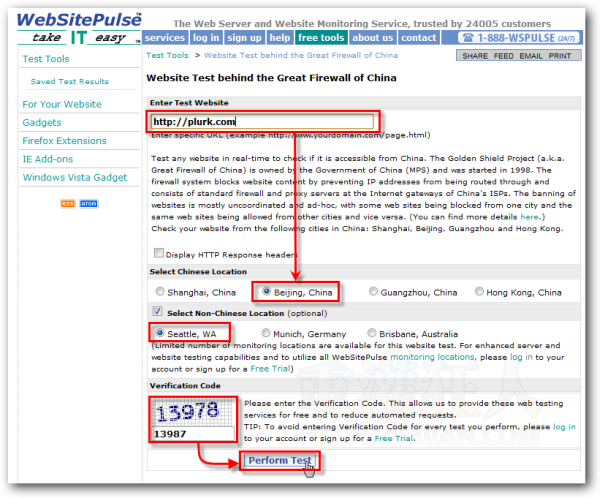This screenshot has width=600, height=498.
Task: Open the help menu item
Action: pos(280,38)
